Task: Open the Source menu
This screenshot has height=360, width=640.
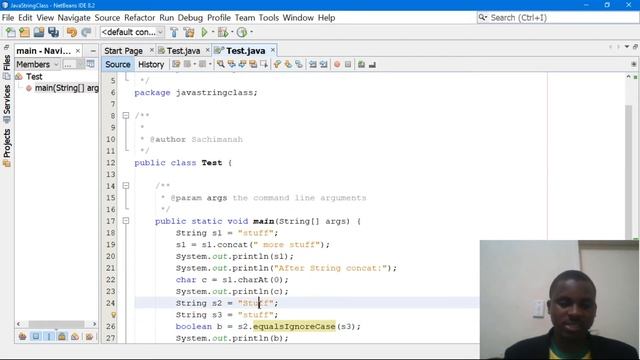Action: pos(107,18)
